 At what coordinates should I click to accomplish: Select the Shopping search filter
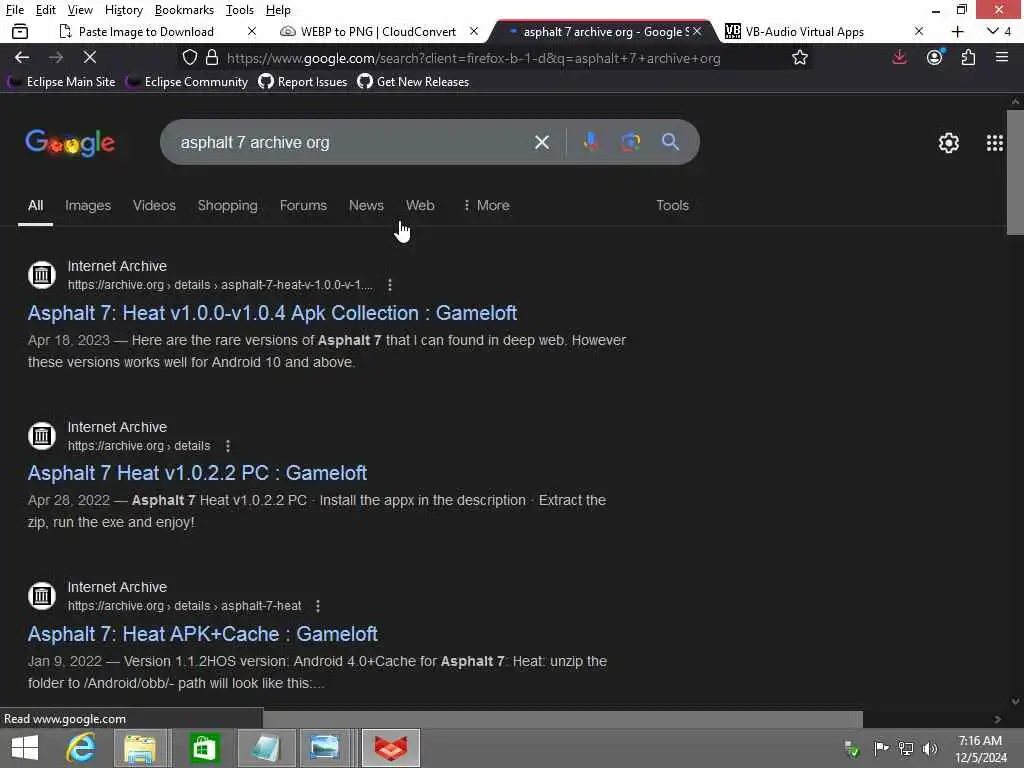(x=227, y=205)
